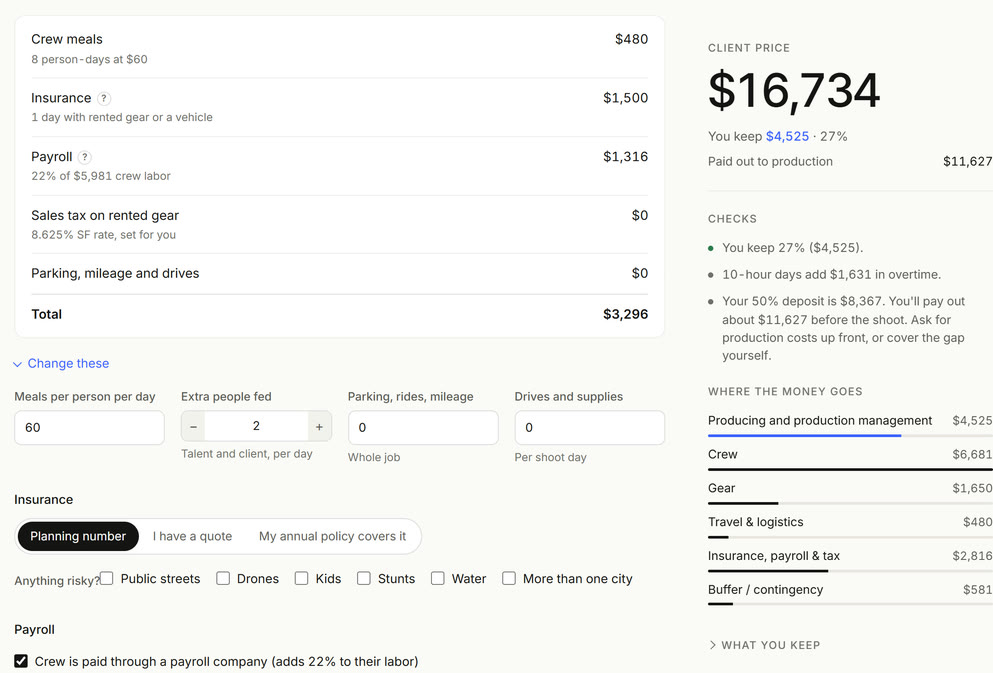Select the Planning number insurance option

point(78,536)
